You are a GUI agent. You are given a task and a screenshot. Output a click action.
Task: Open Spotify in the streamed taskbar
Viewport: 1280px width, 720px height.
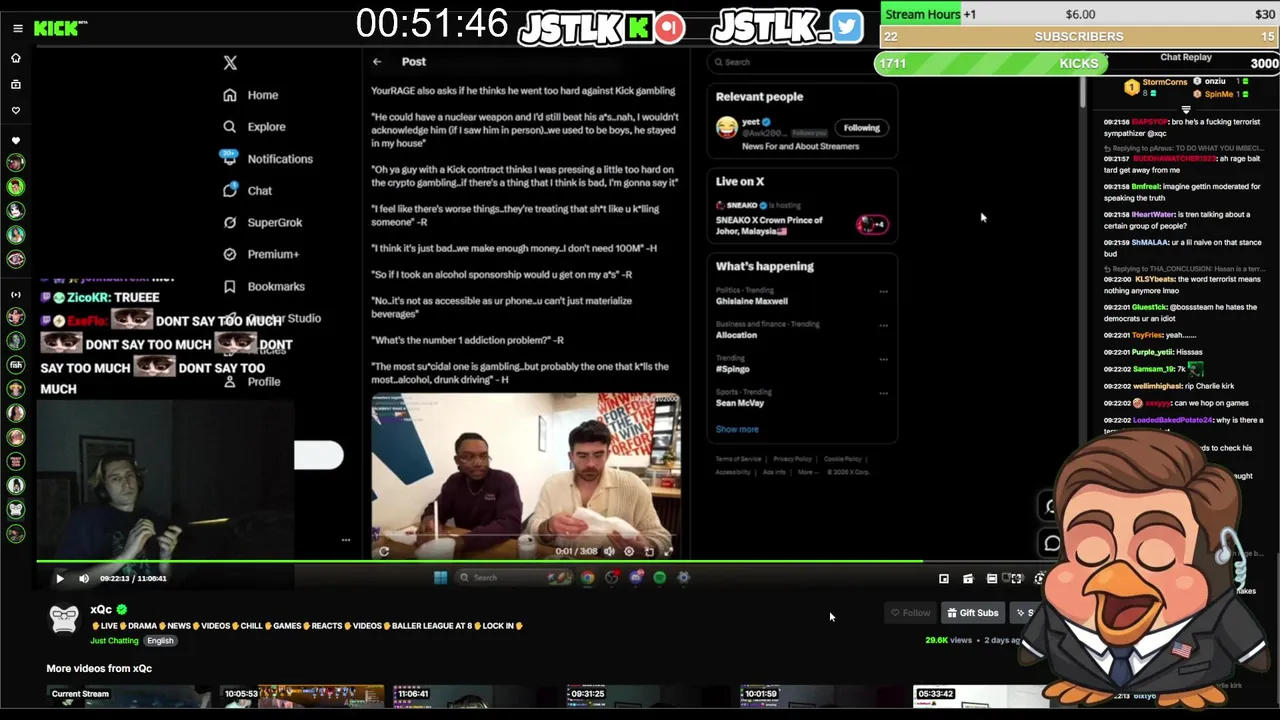[x=660, y=577]
